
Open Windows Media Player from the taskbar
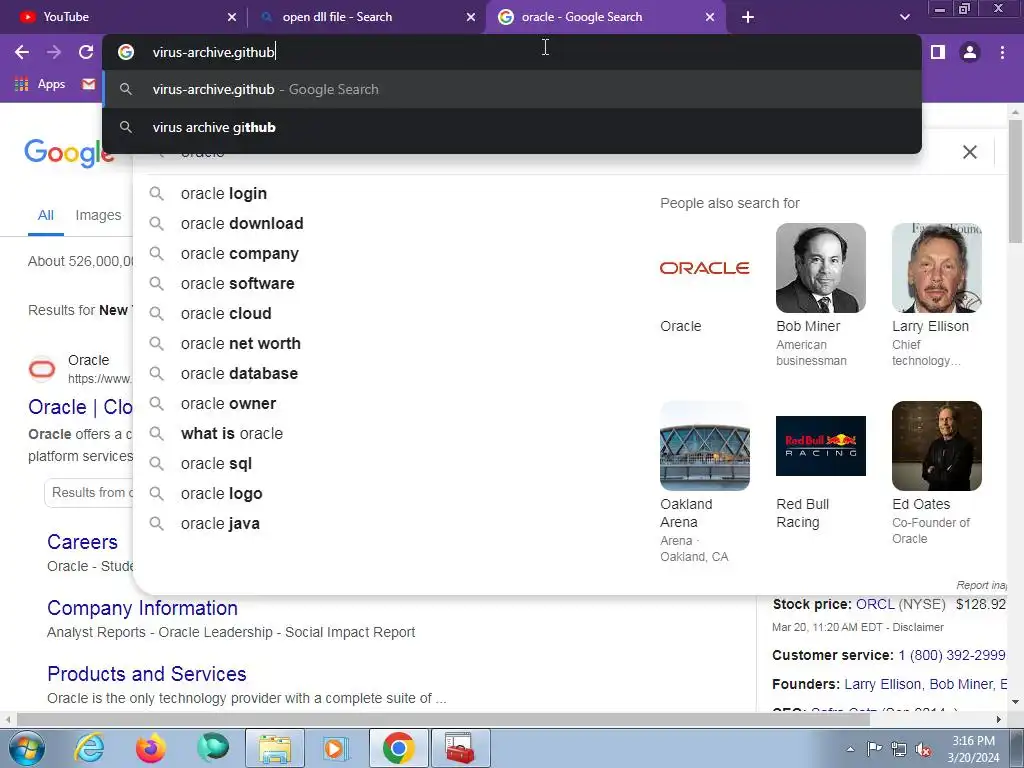click(337, 748)
